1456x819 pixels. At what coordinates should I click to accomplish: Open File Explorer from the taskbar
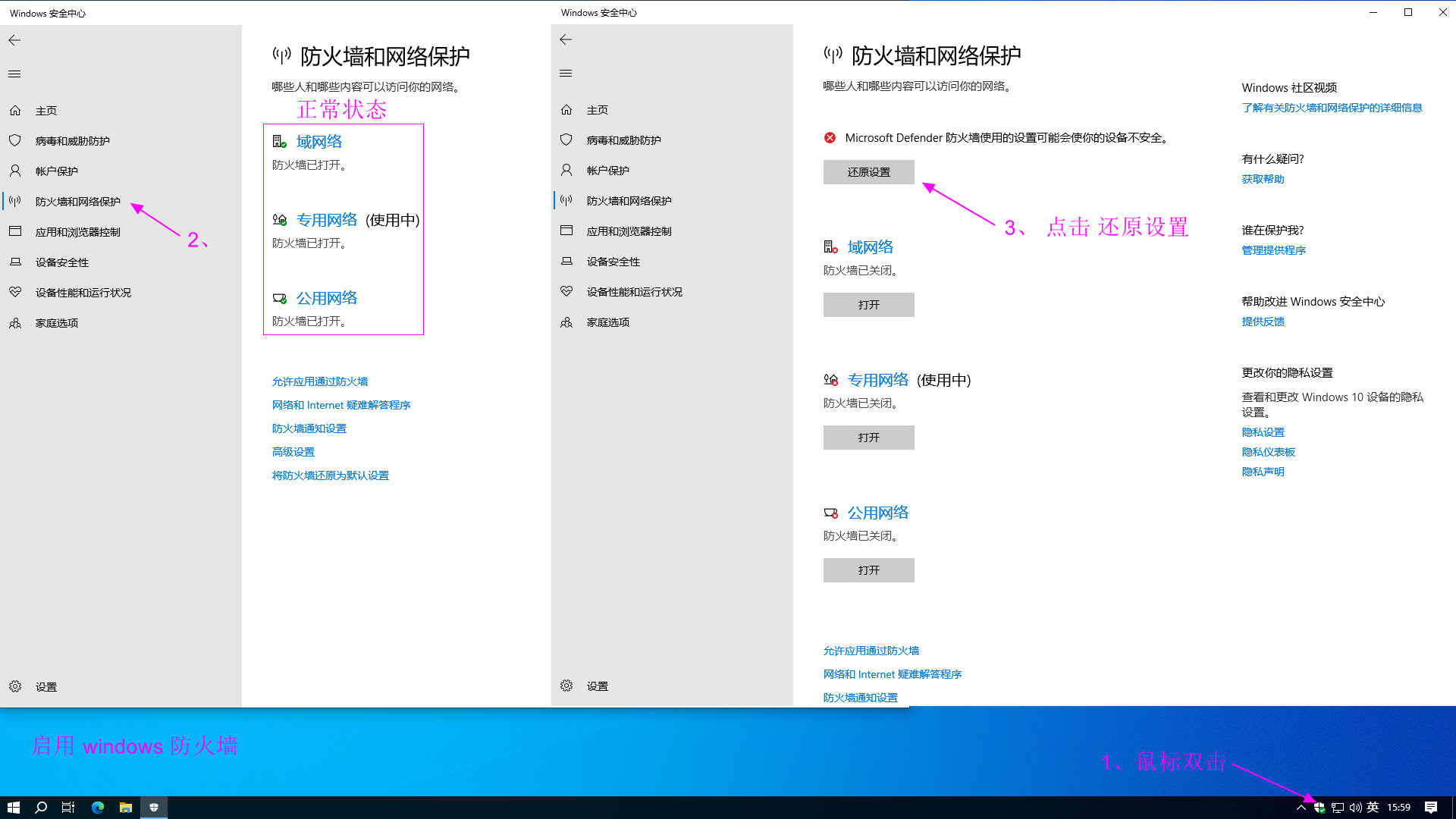pyautogui.click(x=126, y=808)
